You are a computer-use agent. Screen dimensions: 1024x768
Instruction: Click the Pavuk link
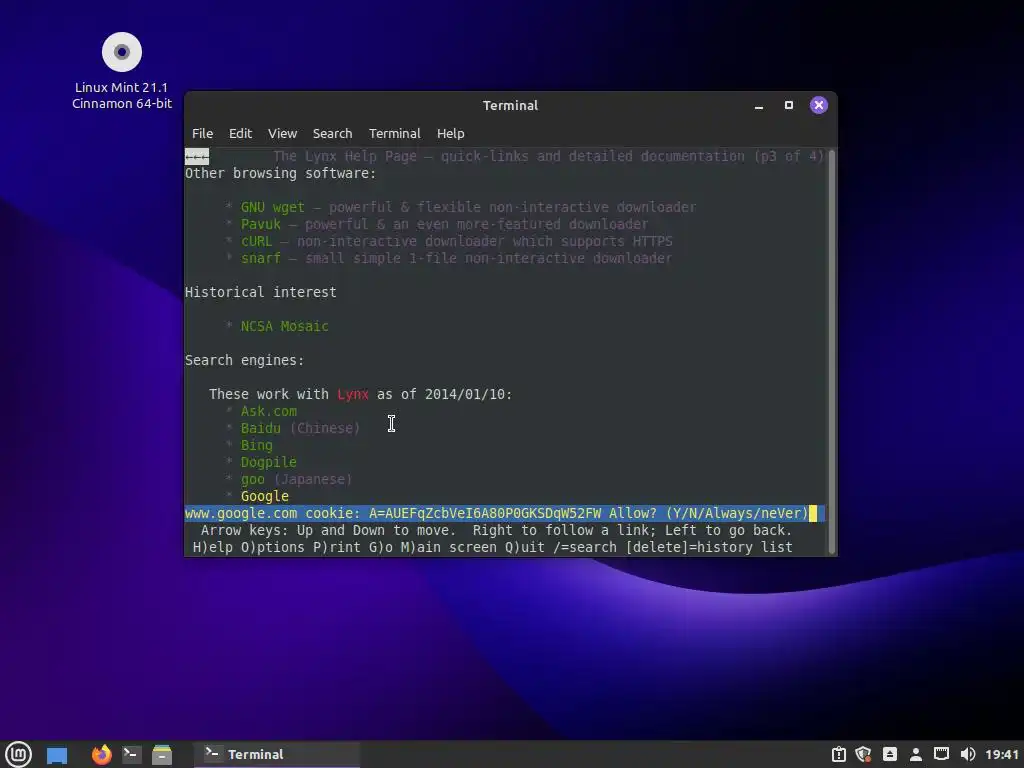(261, 224)
